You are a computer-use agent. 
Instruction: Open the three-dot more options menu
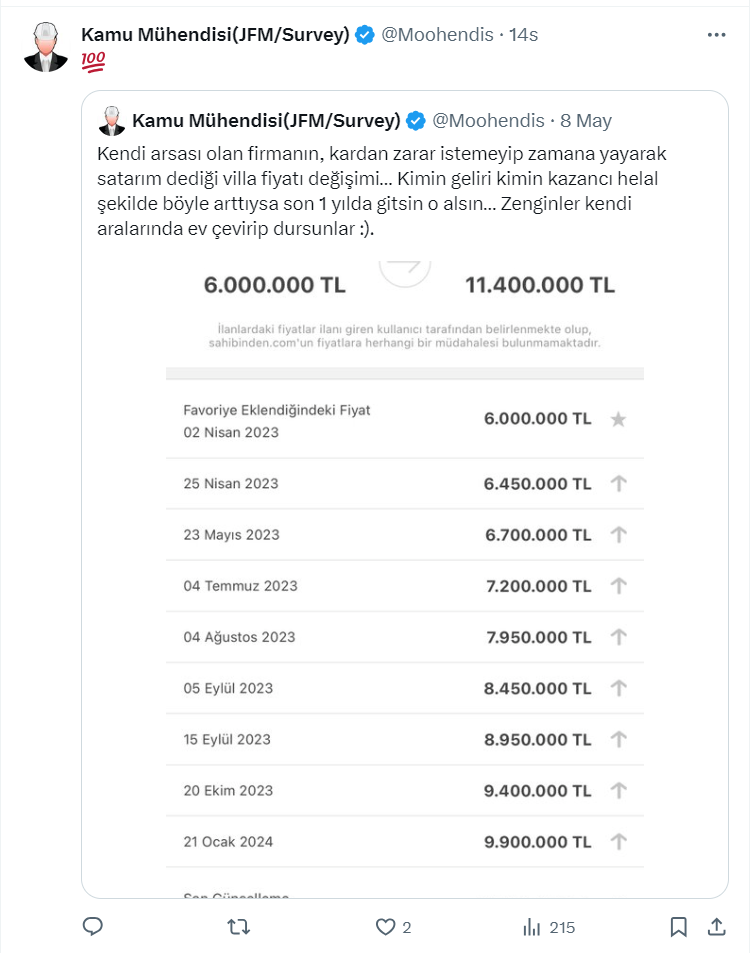(x=716, y=34)
